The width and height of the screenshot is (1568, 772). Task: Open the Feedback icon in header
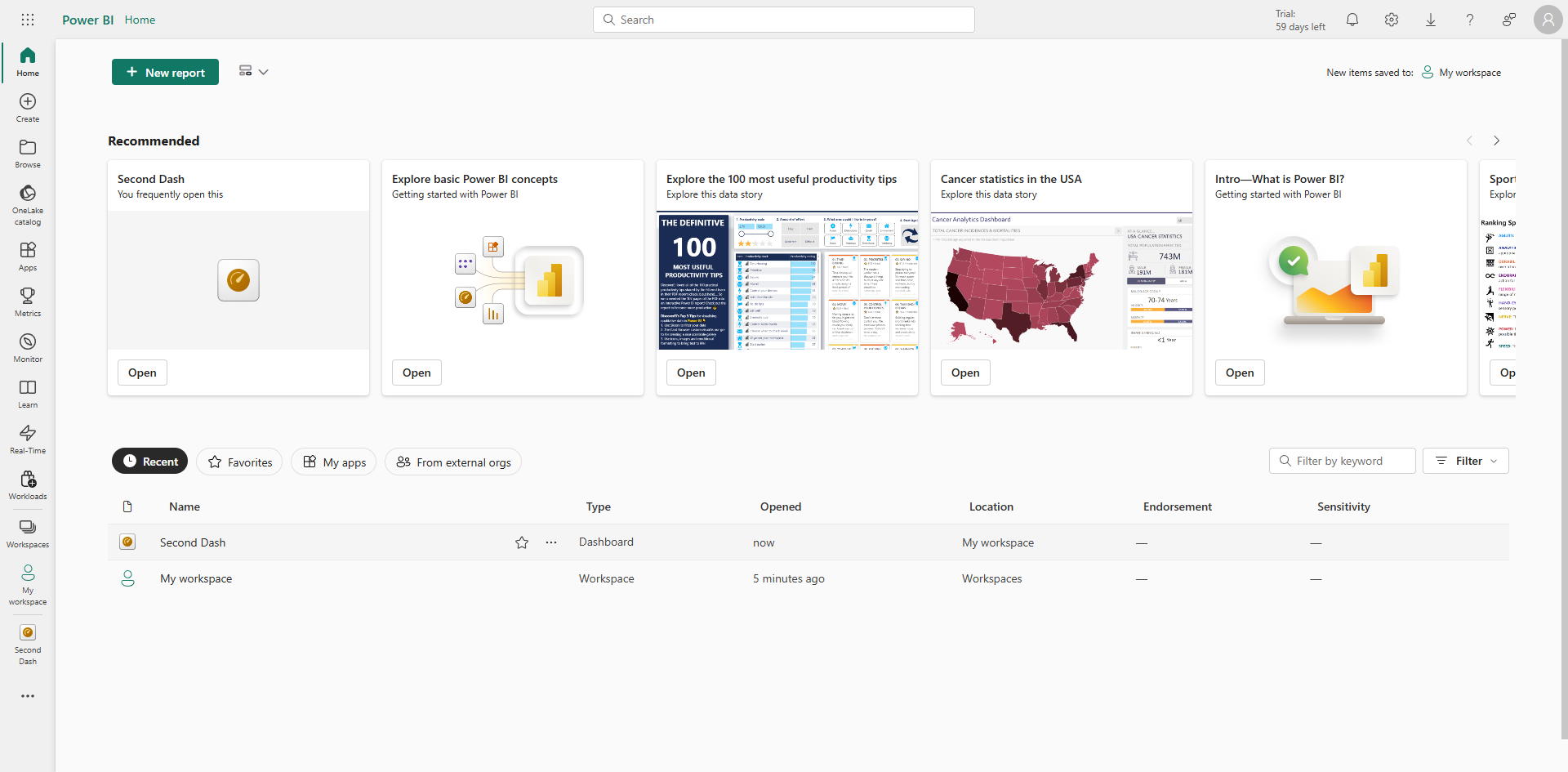(x=1509, y=20)
